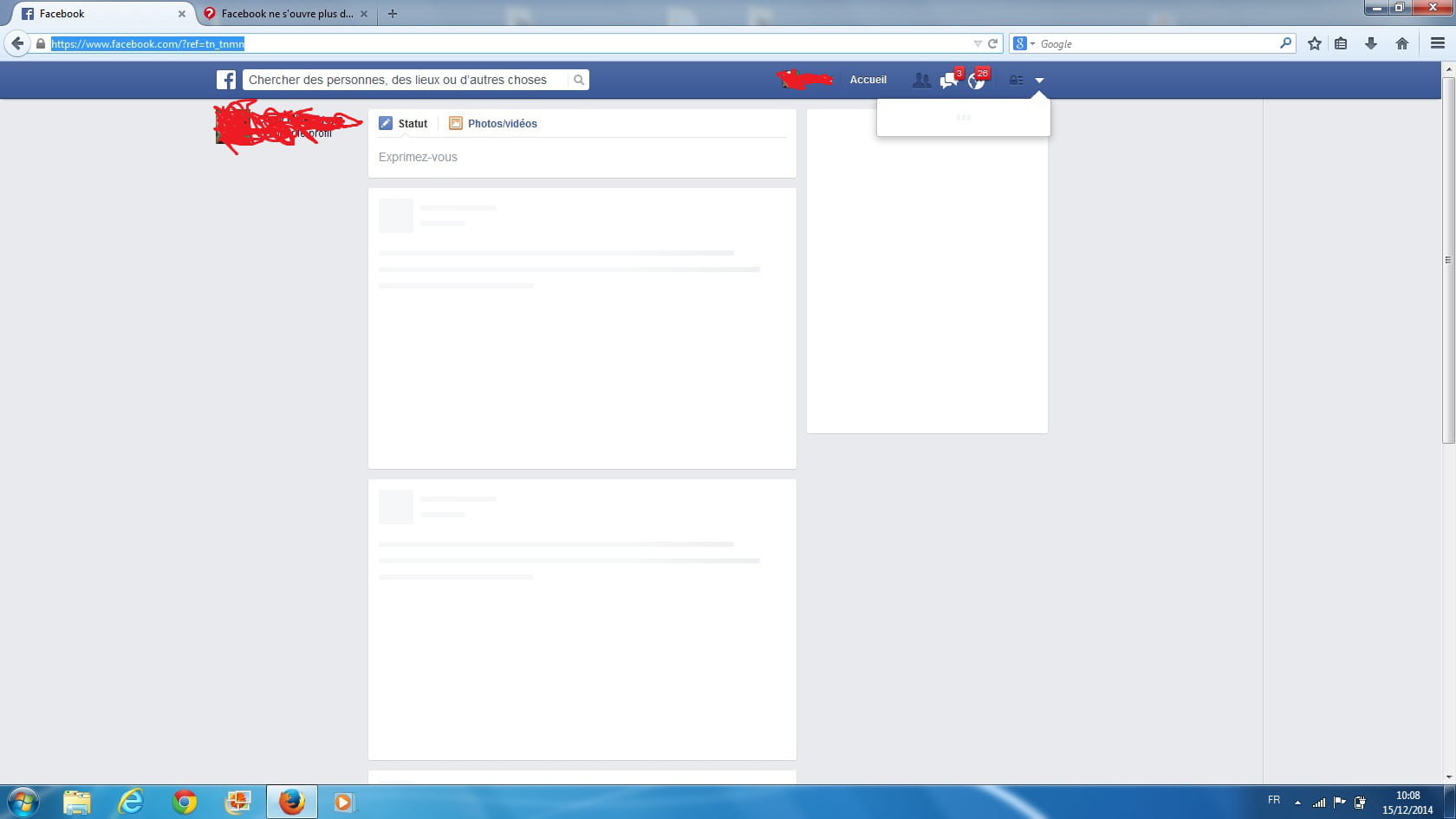Open Friend Requests icon
Image resolution: width=1456 pixels, height=819 pixels.
click(921, 80)
